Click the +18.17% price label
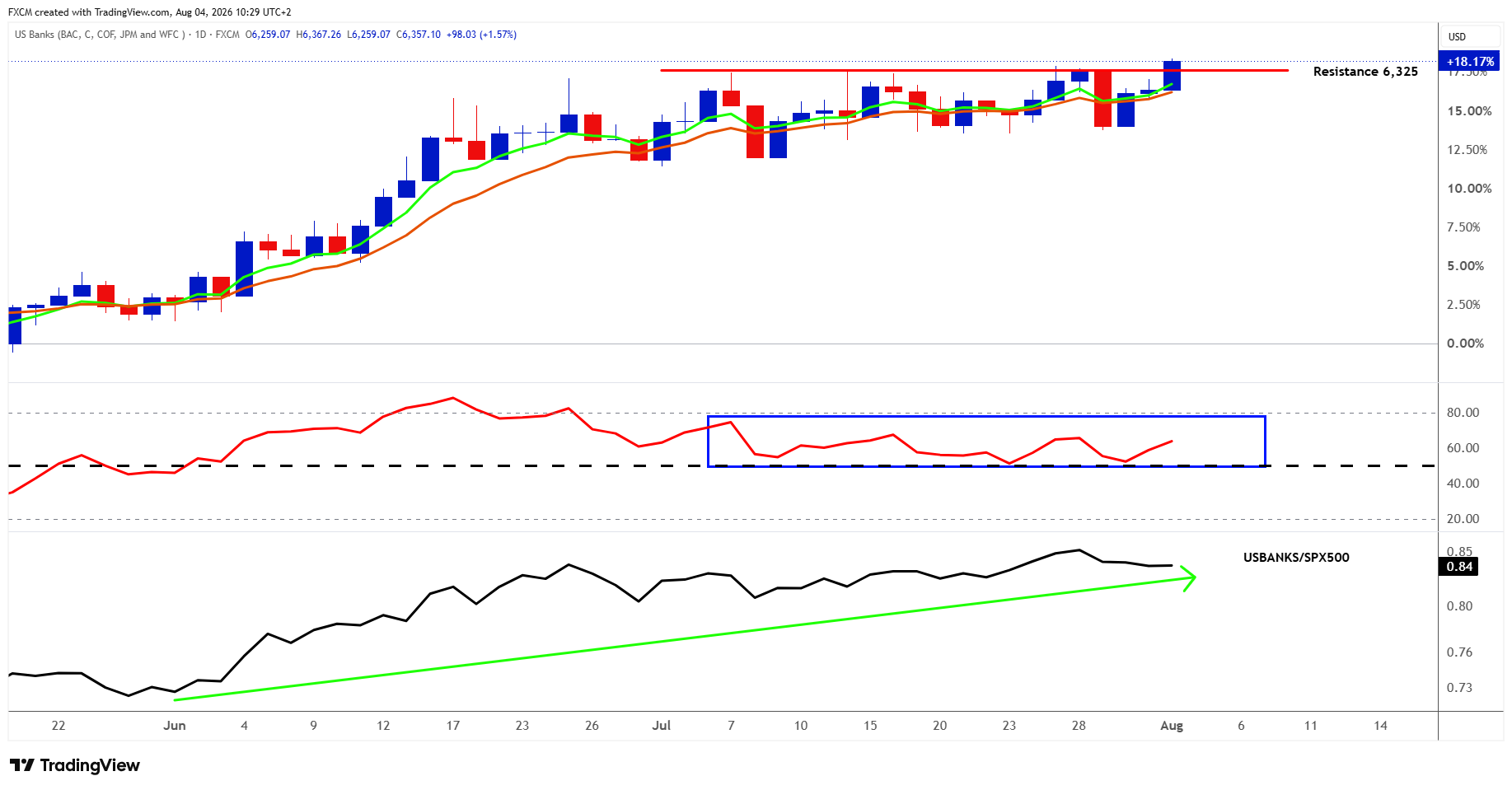The height and width of the screenshot is (790, 1512). click(x=1470, y=61)
